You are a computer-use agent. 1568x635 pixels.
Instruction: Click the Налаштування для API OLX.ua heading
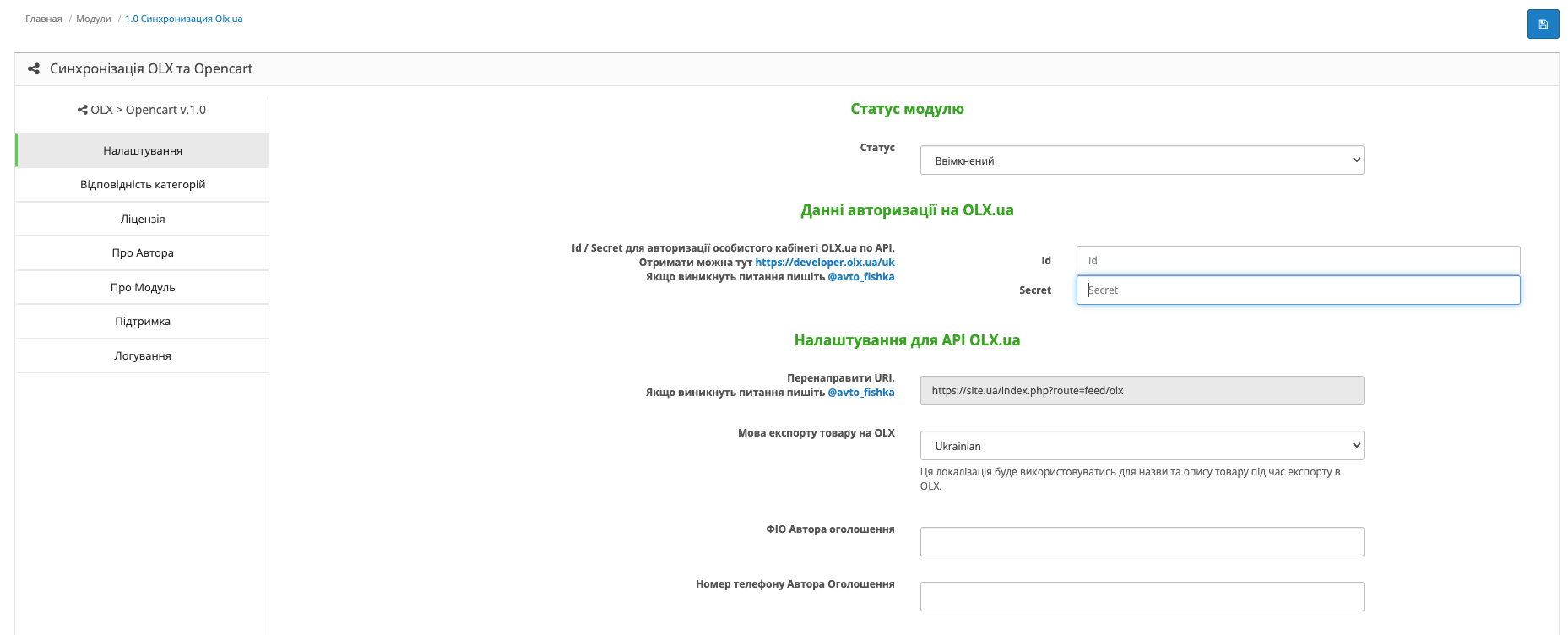click(907, 340)
